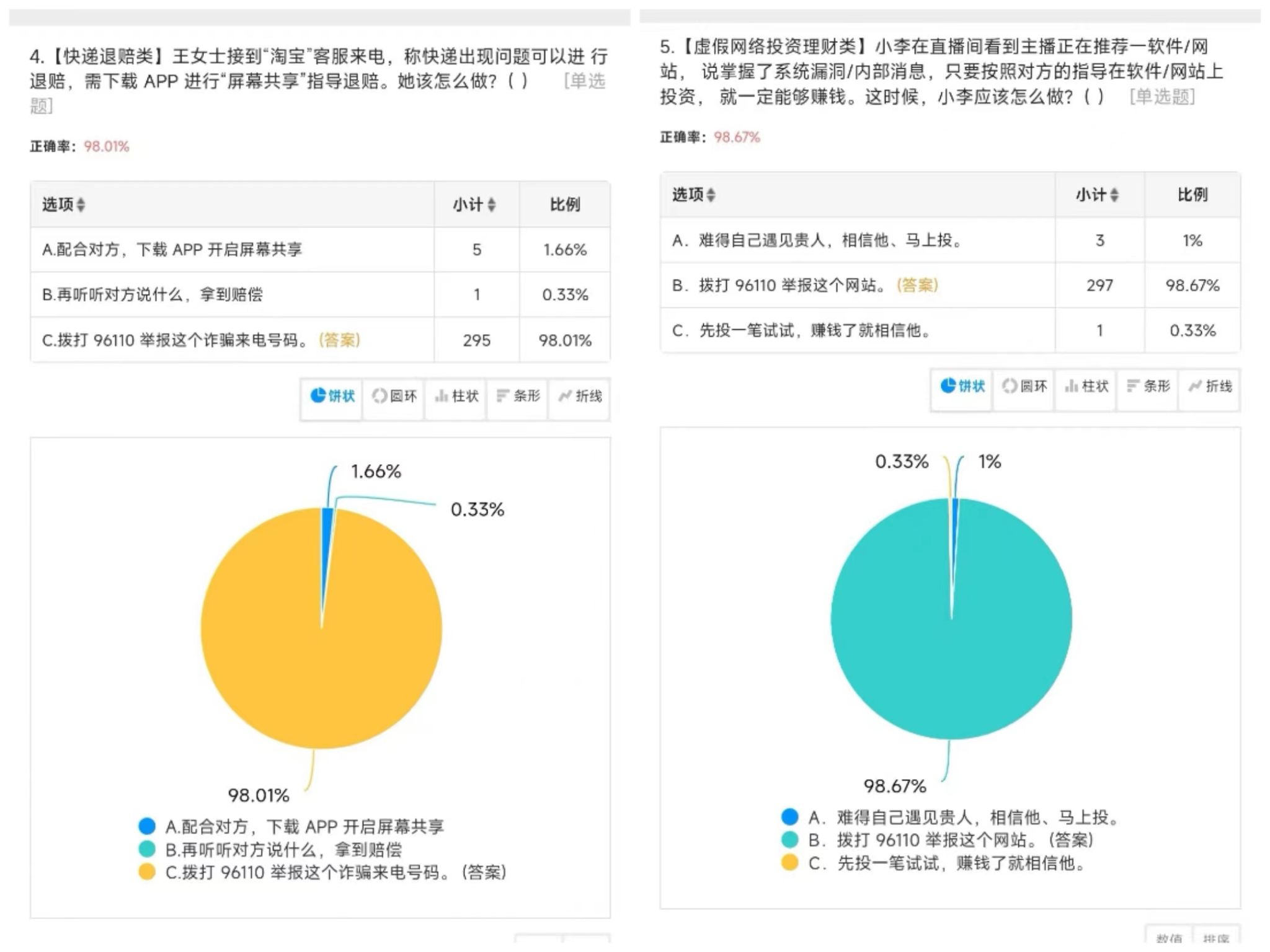
Task: Show question 5 as column chart (柱状)
Action: click(1086, 387)
